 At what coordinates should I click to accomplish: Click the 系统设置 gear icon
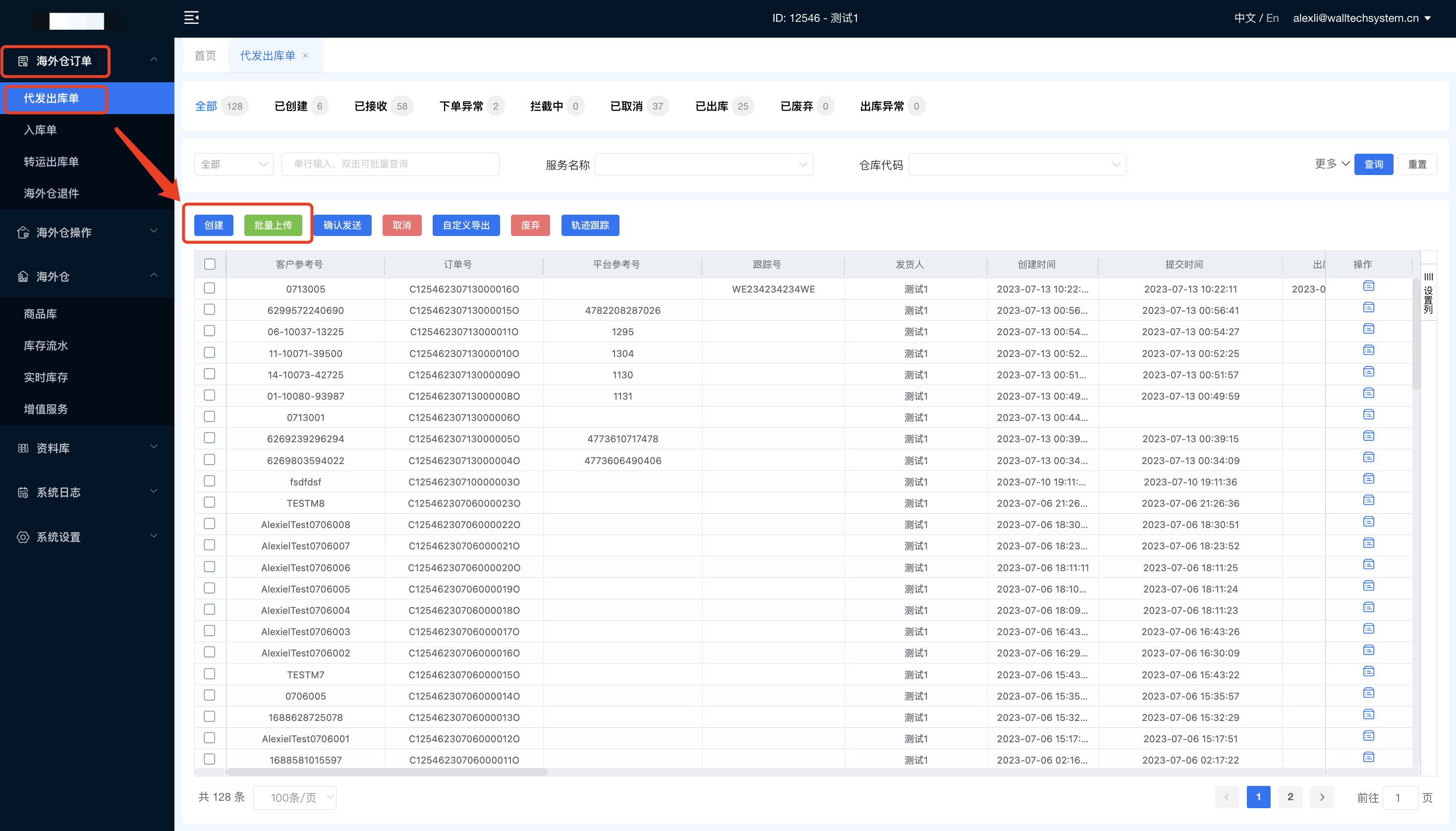click(x=23, y=537)
